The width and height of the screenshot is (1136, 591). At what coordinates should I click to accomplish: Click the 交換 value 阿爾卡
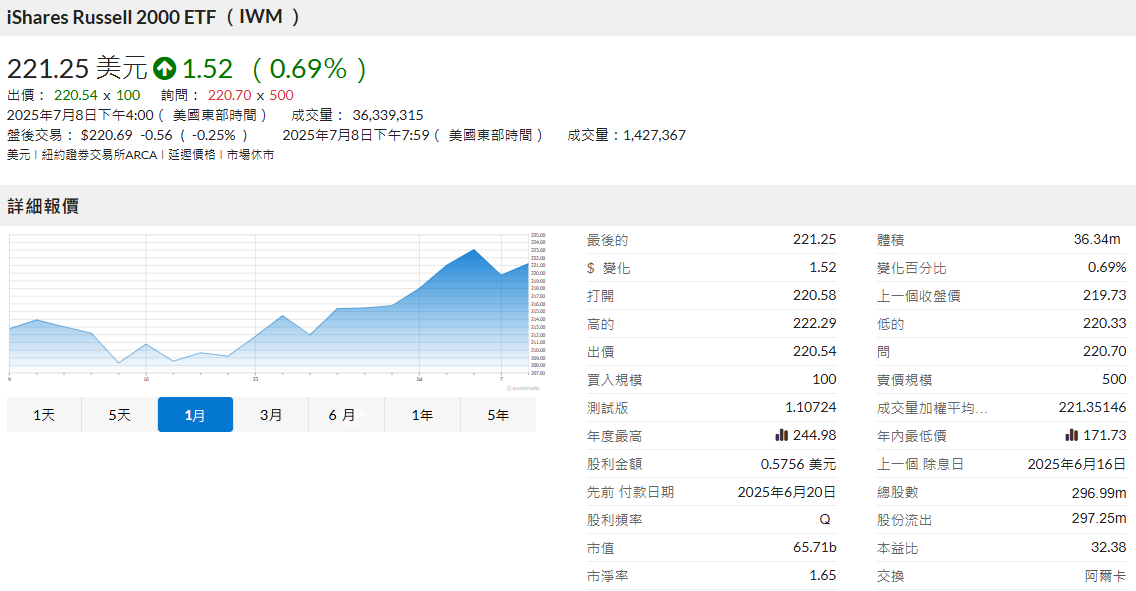[x=1106, y=576]
